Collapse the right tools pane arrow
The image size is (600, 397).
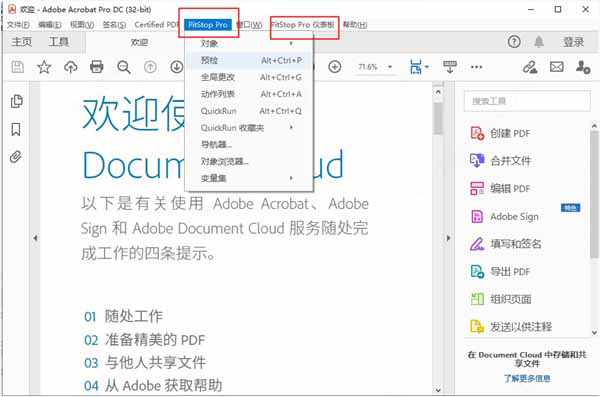[448, 238]
